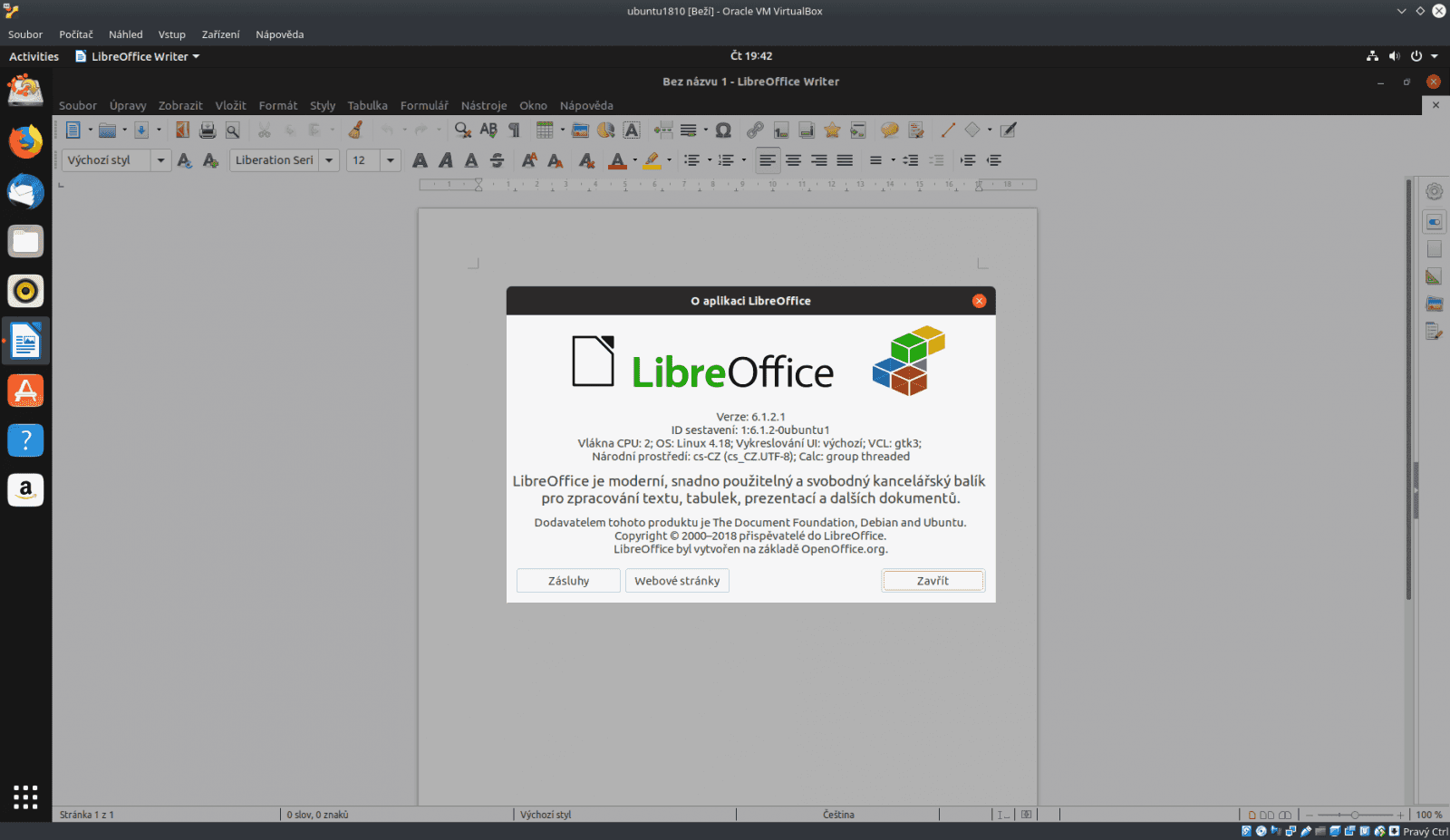Open the Insert Table tool
Screen dimensions: 1450x840
[x=546, y=130]
